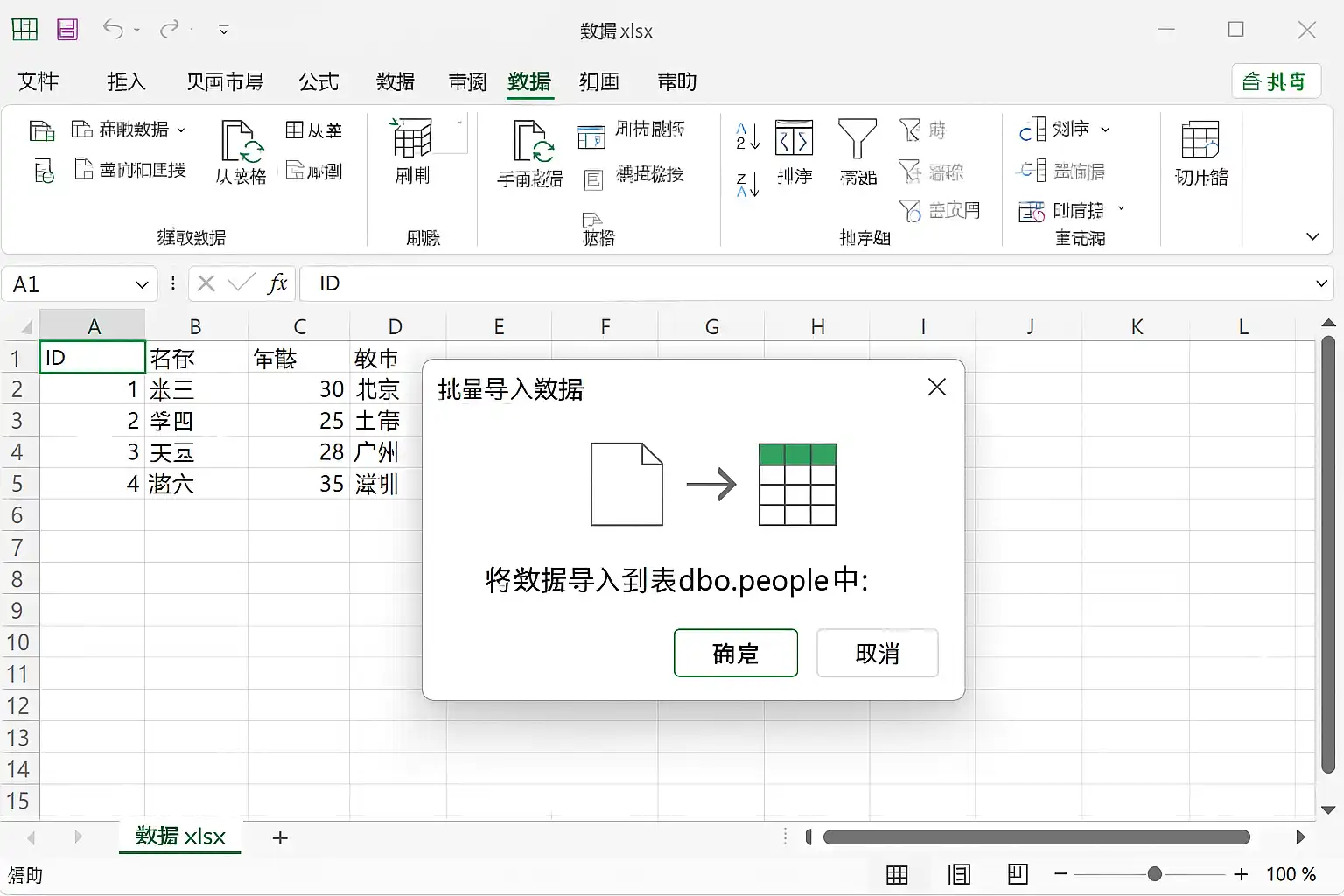Add a new sheet with the plus button
This screenshot has height=896, width=1344.
pyautogui.click(x=280, y=838)
